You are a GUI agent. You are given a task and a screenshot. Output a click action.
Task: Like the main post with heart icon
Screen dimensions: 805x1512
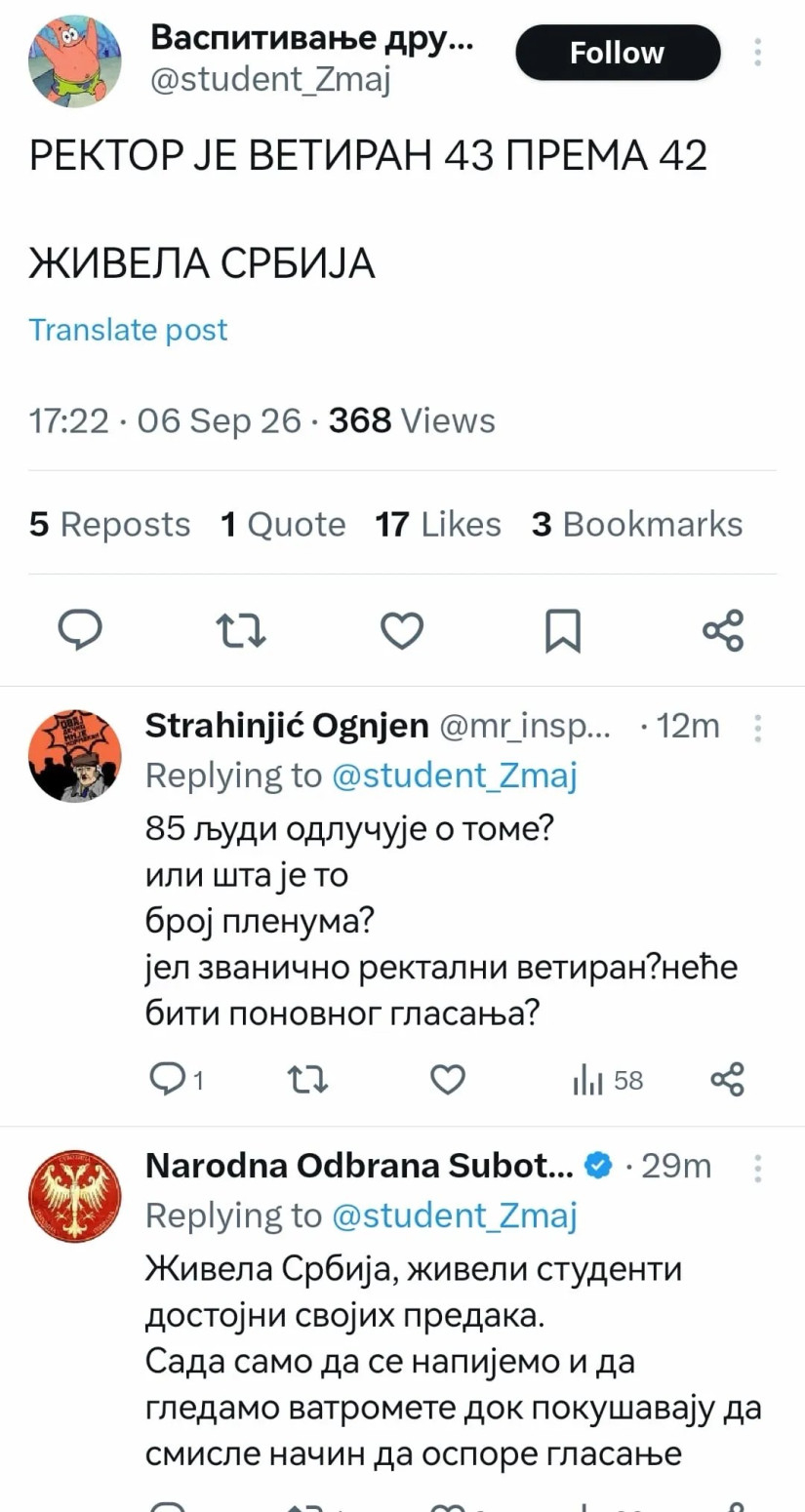click(402, 631)
